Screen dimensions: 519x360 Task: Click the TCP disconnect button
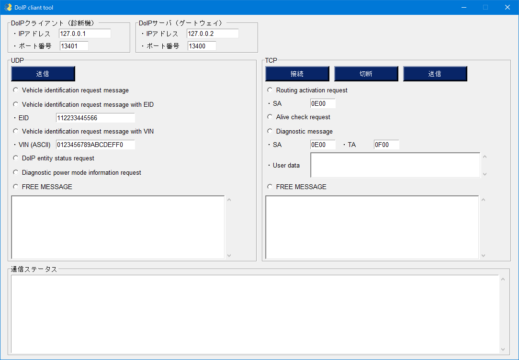(x=366, y=74)
